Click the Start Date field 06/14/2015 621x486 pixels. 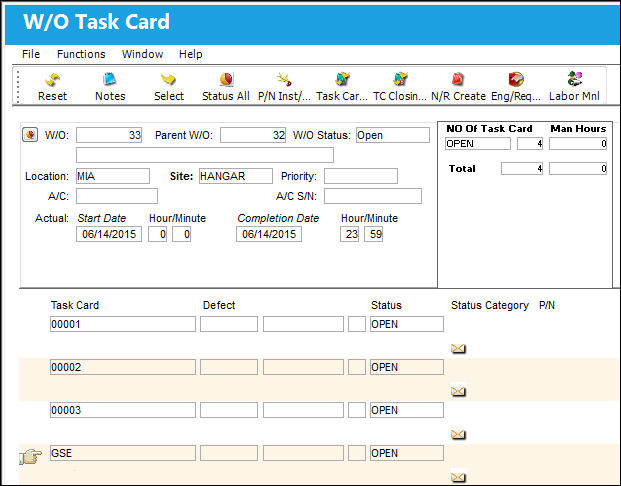(109, 234)
